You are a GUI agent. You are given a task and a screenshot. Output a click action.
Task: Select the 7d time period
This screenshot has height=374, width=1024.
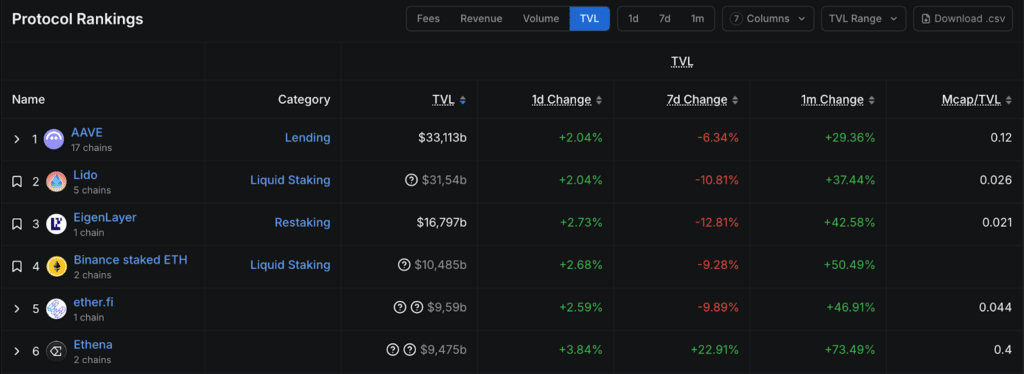tap(665, 19)
